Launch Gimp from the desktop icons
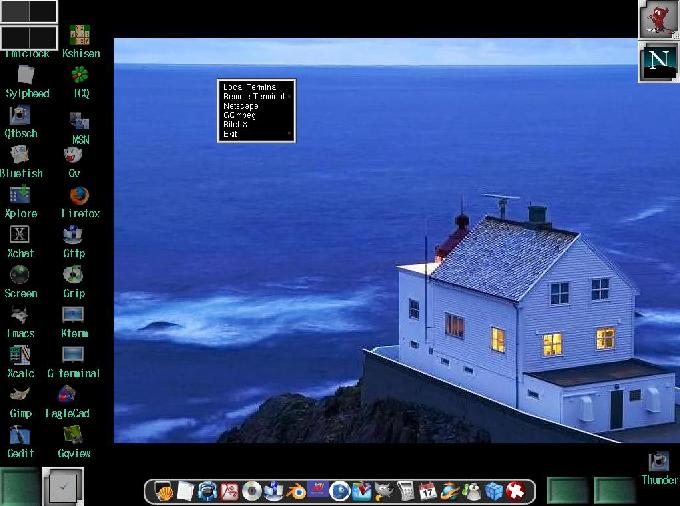Image resolution: width=680 pixels, height=506 pixels. pyautogui.click(x=20, y=395)
